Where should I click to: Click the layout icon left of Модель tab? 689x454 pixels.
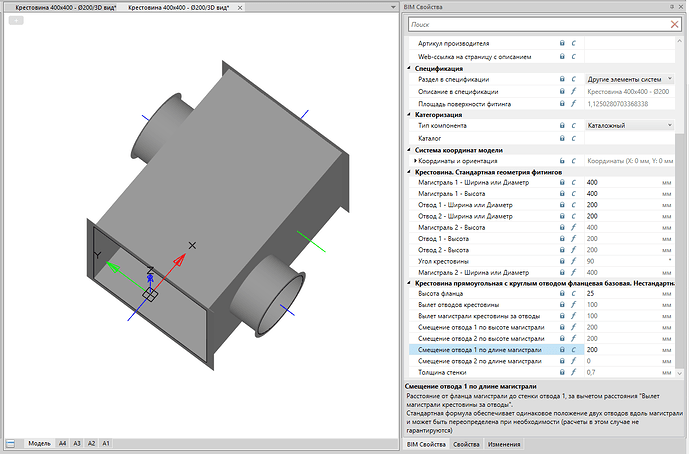coord(11,443)
